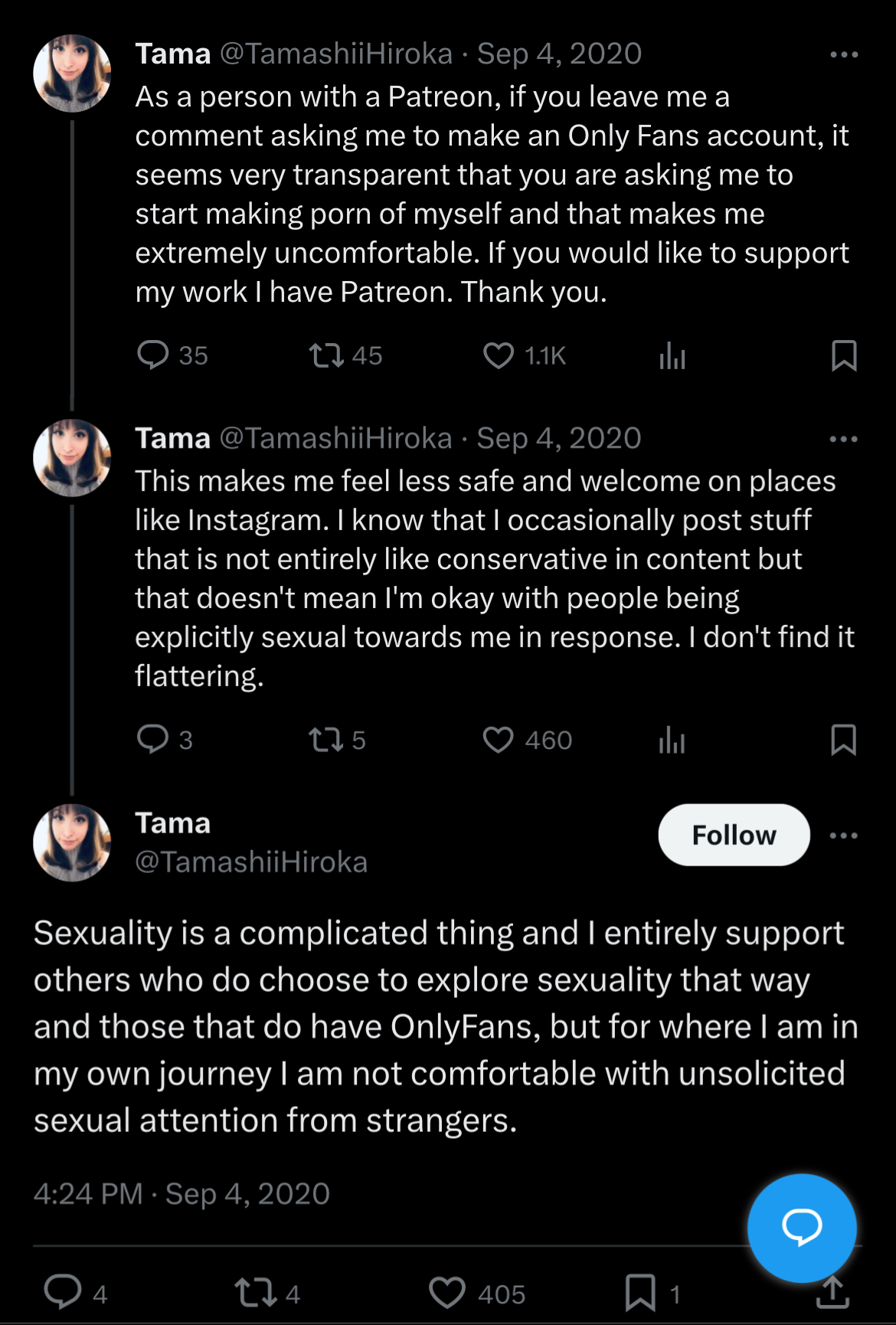The height and width of the screenshot is (1325, 896).
Task: Bookmark the second tweet about Instagram
Action: point(844,740)
